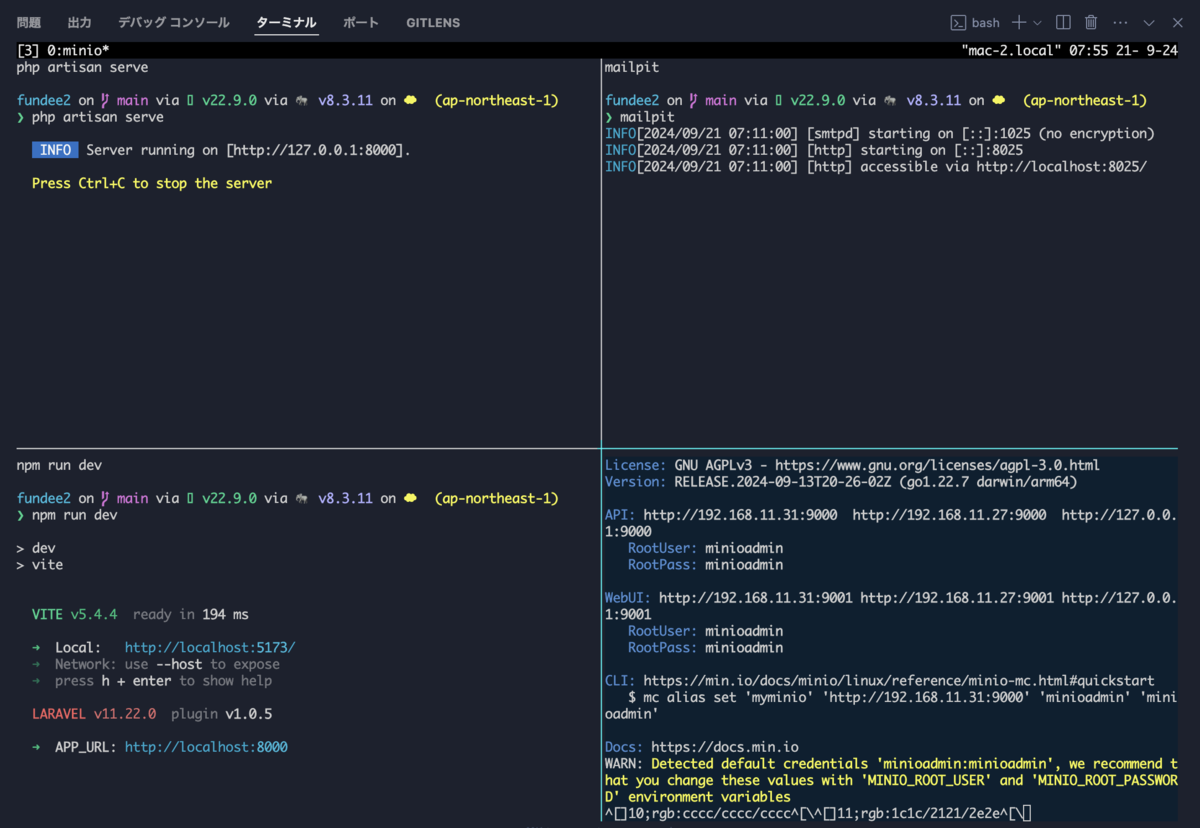Click 'press h + enter to show help' line
The width and height of the screenshot is (1200, 828).
(x=152, y=681)
